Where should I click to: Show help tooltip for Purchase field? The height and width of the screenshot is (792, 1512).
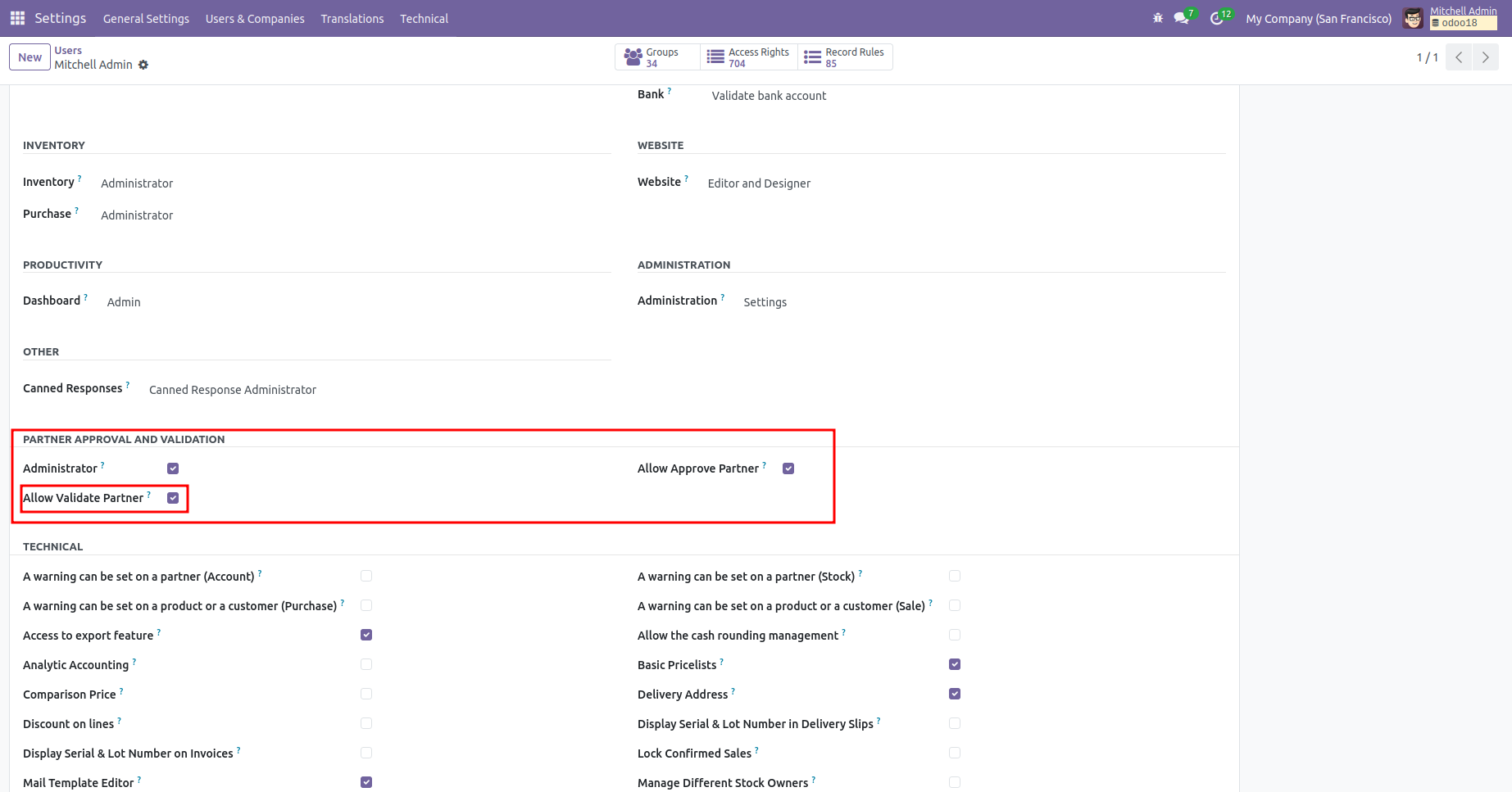coord(77,210)
